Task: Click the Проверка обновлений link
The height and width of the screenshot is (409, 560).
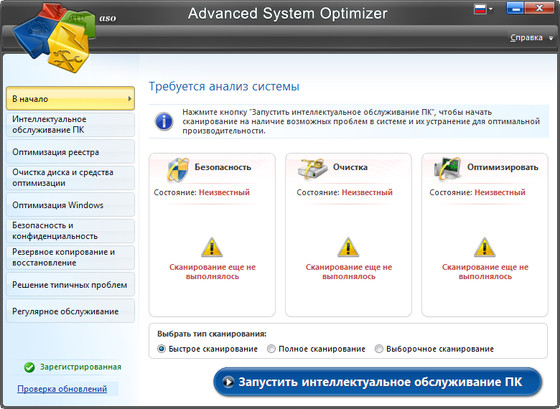Action: (62, 389)
